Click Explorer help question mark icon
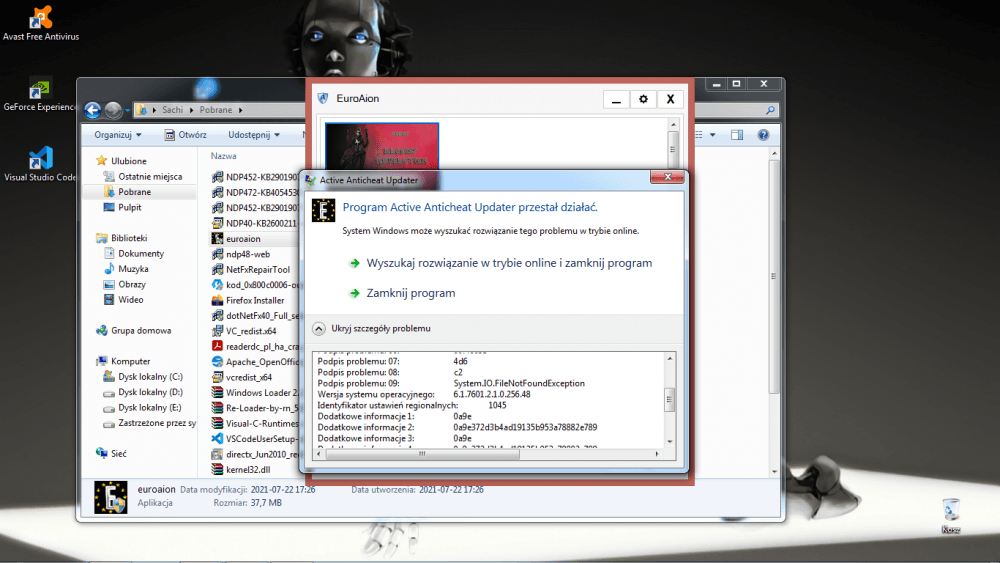 [x=763, y=135]
